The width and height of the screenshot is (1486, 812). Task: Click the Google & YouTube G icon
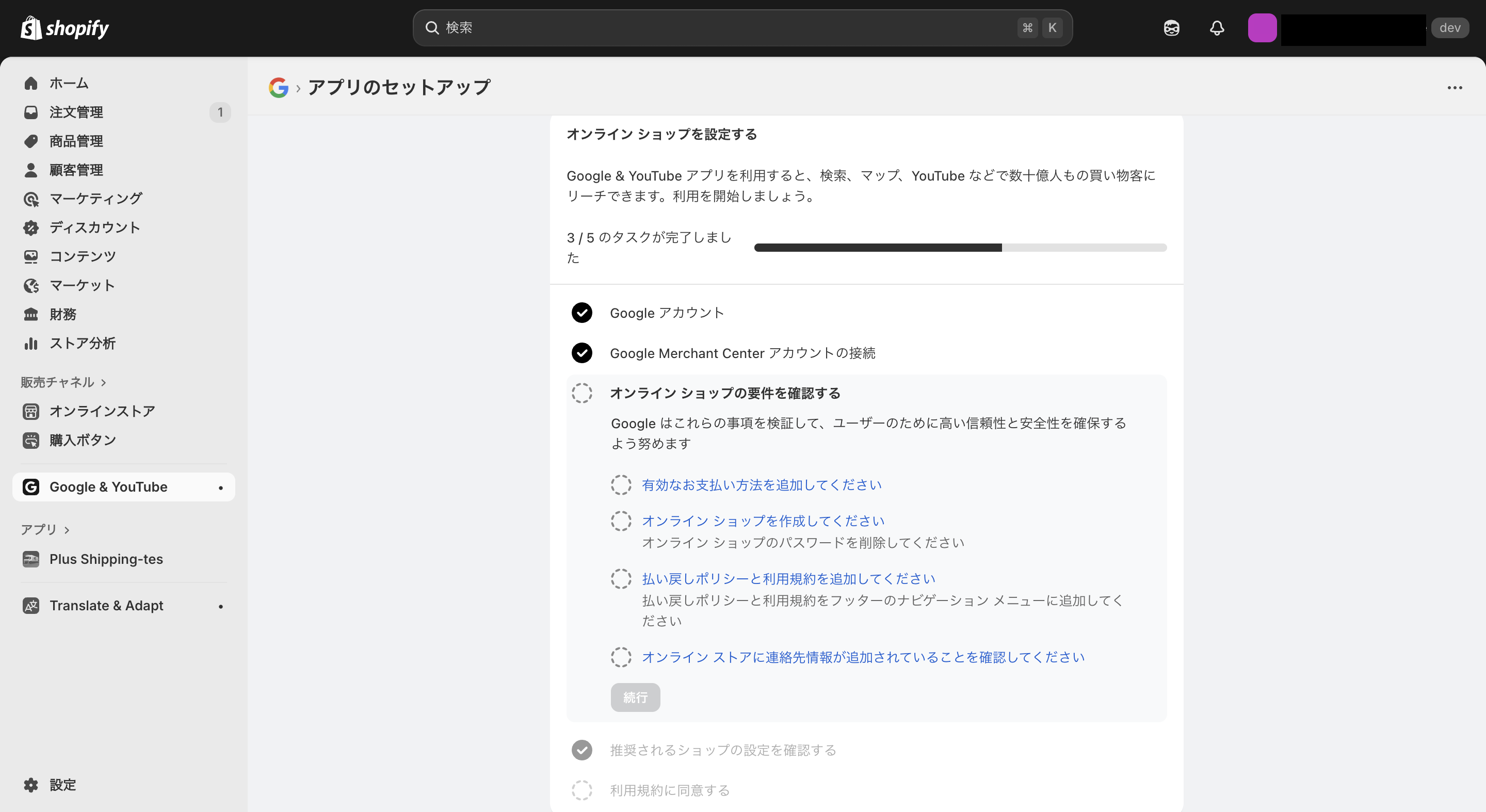tap(31, 487)
